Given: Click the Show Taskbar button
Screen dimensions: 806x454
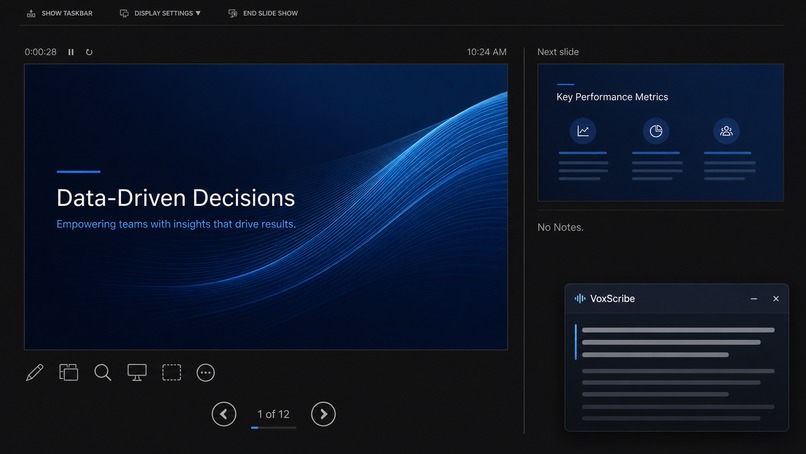Looking at the screenshot, I should tap(59, 13).
